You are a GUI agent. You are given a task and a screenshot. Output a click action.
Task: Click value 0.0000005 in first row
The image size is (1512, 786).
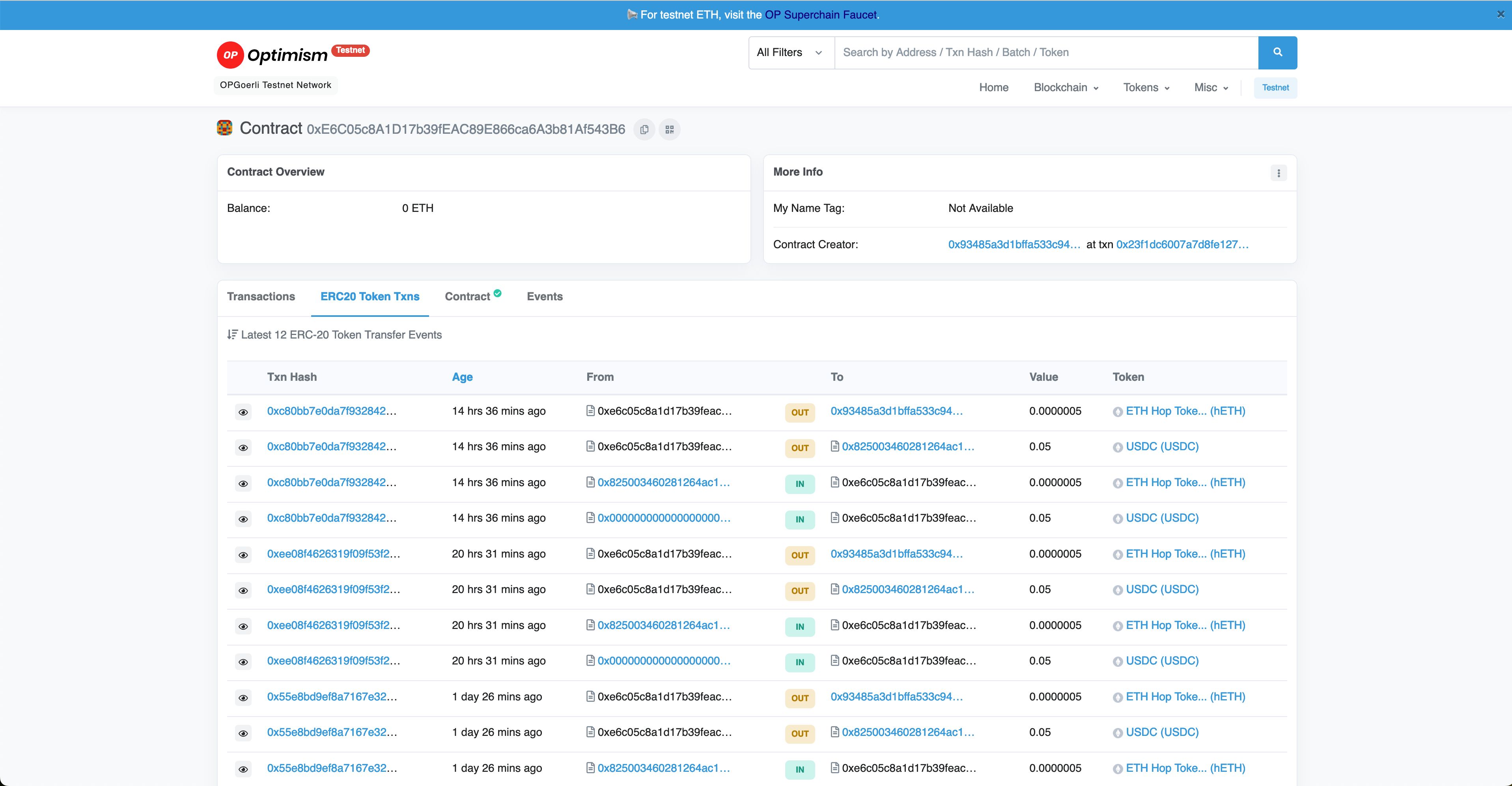[x=1055, y=411]
